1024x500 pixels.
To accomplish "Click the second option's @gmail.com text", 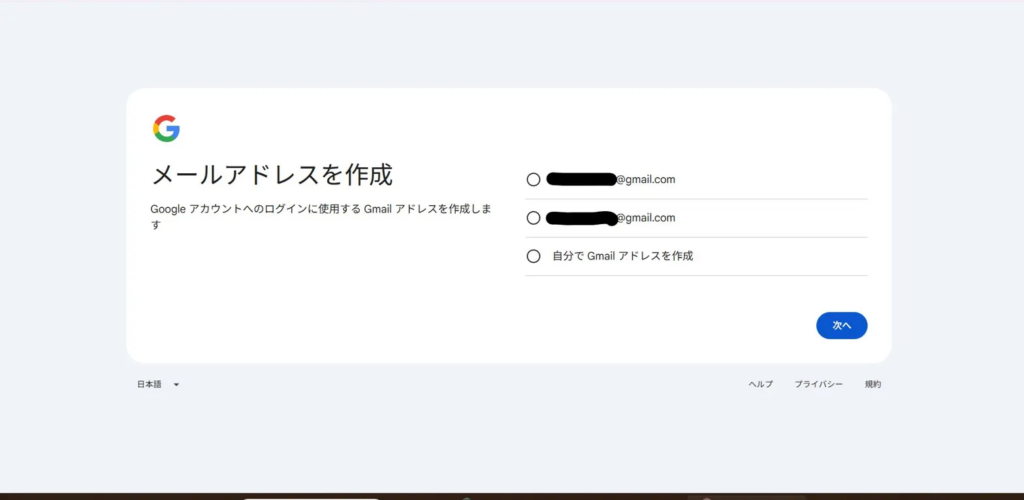I will [x=646, y=218].
